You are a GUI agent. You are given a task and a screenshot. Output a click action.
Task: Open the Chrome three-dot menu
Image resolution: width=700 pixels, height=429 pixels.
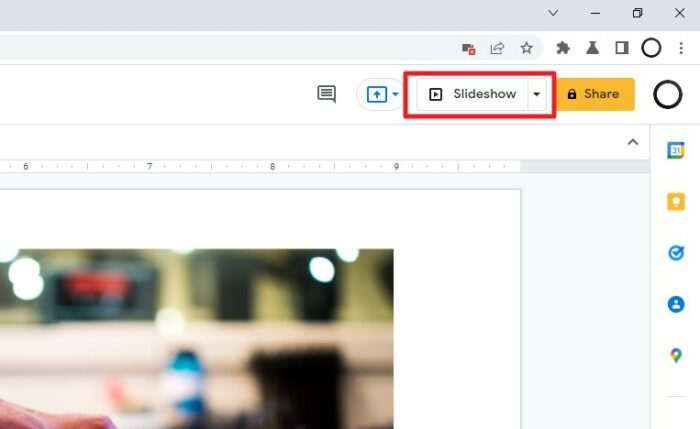[x=681, y=48]
